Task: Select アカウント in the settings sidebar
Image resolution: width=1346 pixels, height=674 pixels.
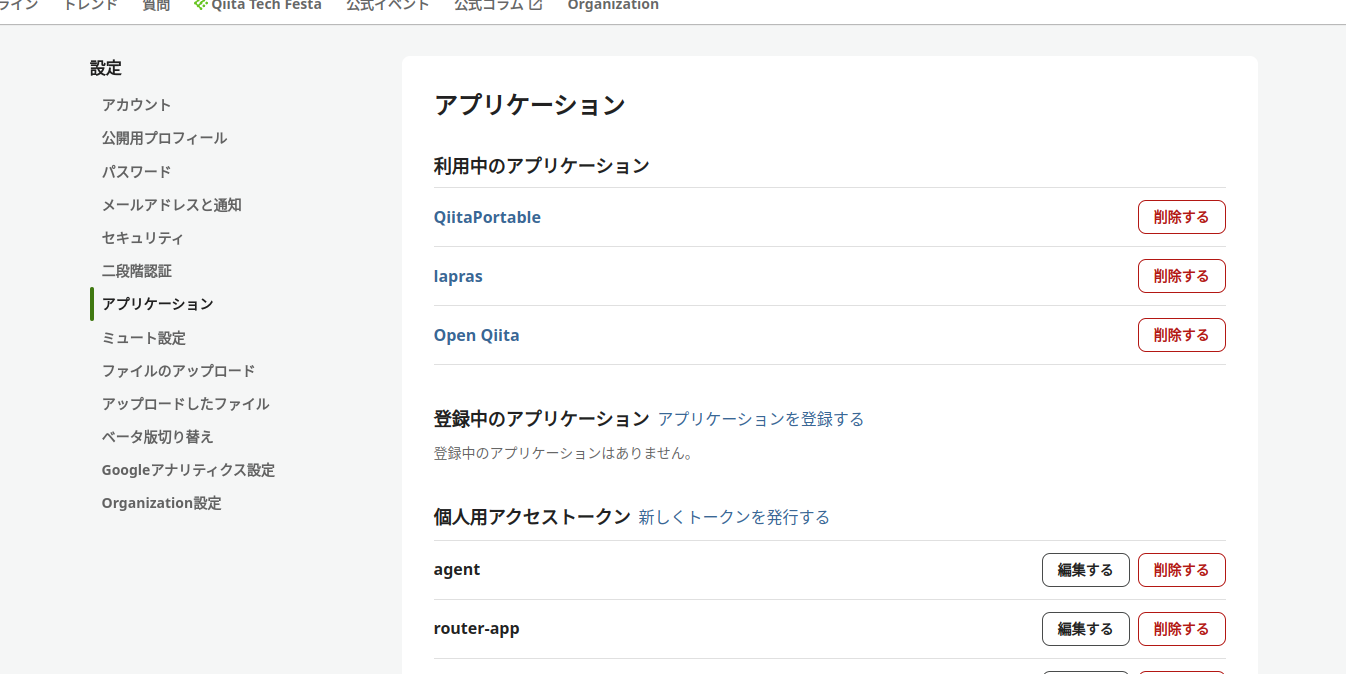Action: pyautogui.click(x=136, y=104)
